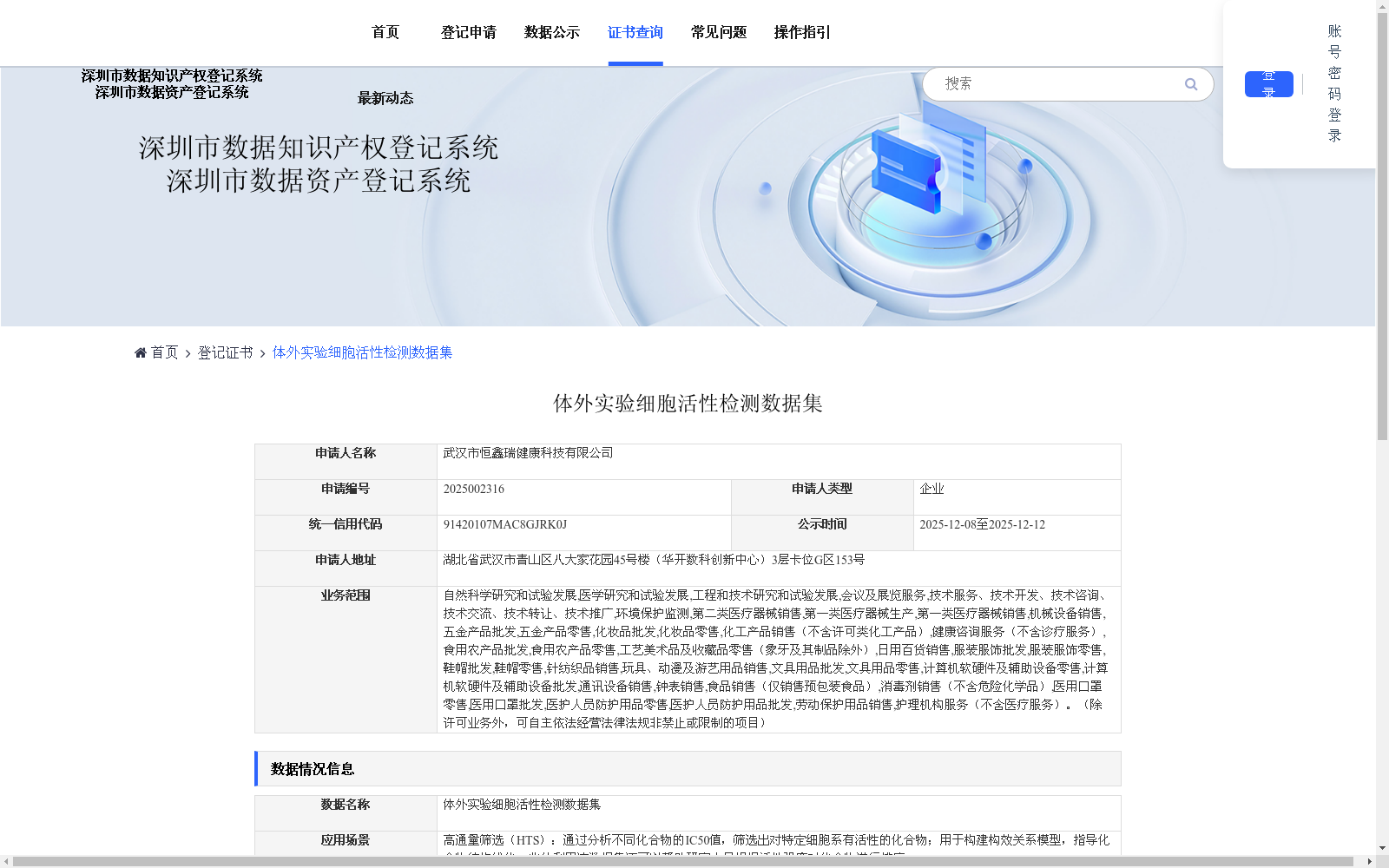Click the search magnifier icon
This screenshot has width=1389, height=868.
click(1191, 84)
